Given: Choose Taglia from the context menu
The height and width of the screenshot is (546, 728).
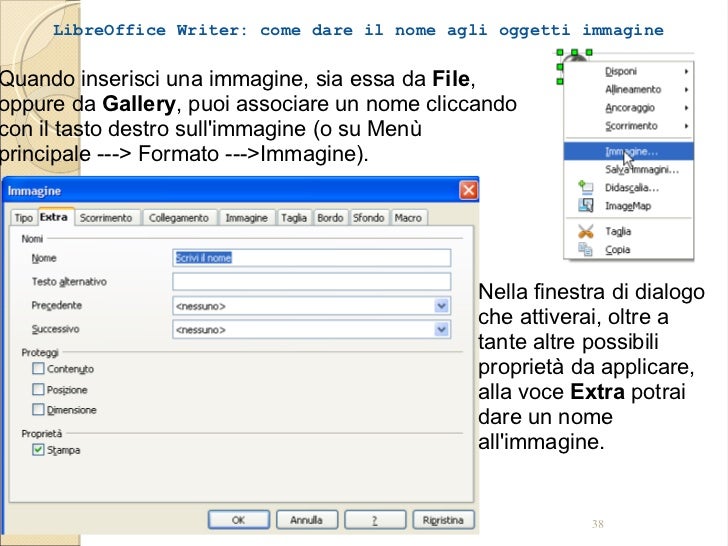Looking at the screenshot, I should (628, 231).
